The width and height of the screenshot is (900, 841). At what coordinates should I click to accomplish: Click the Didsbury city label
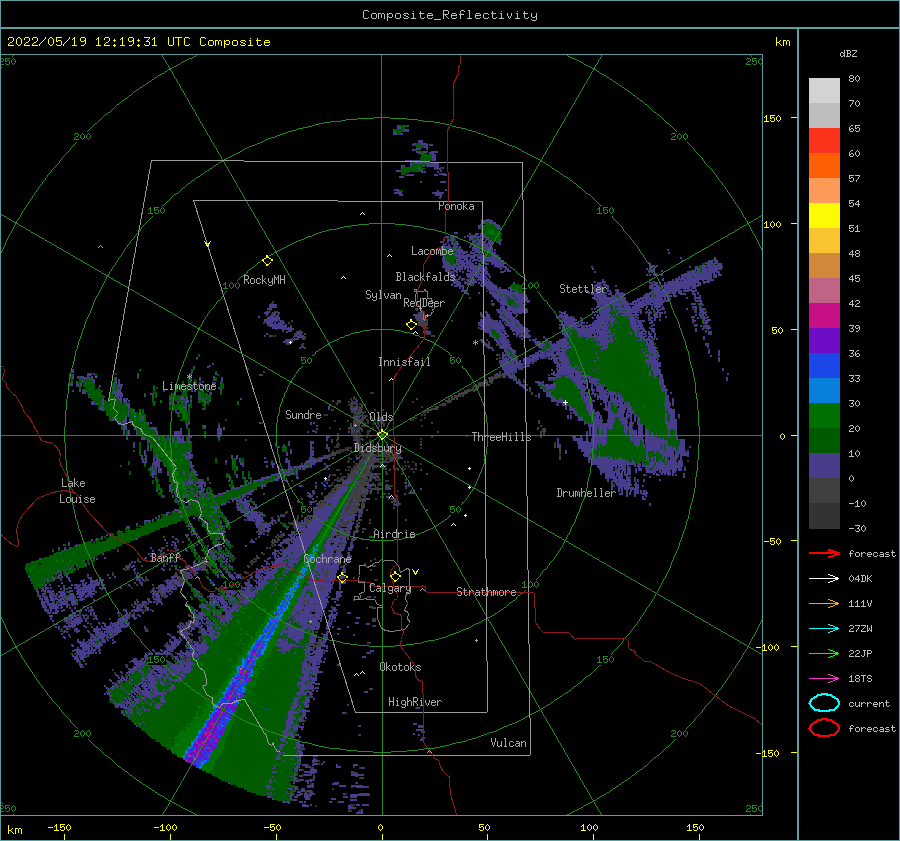tap(377, 448)
